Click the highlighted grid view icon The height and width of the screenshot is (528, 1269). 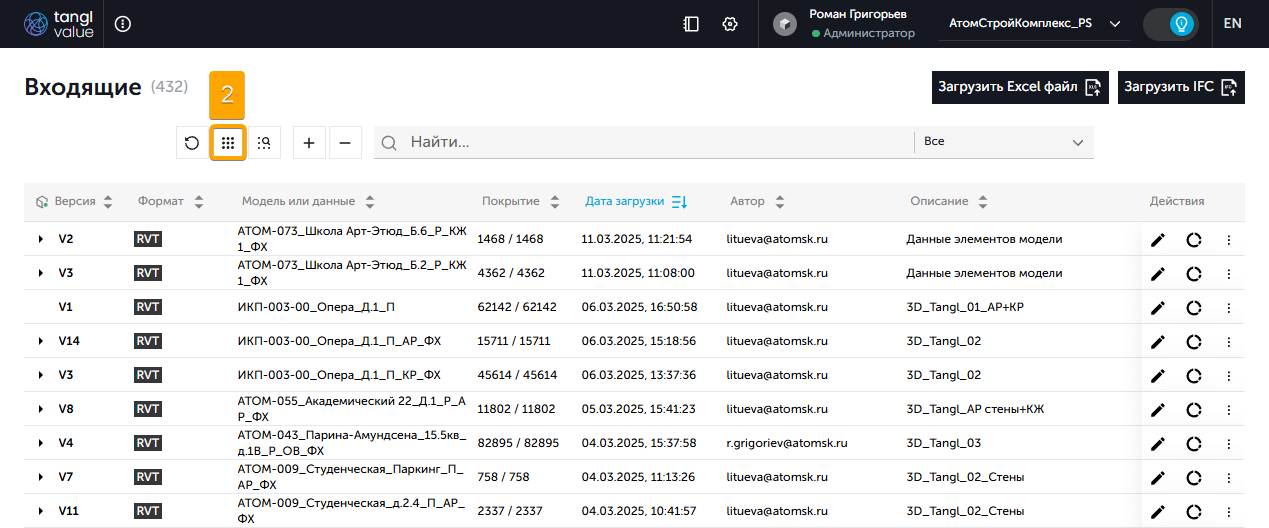point(228,143)
